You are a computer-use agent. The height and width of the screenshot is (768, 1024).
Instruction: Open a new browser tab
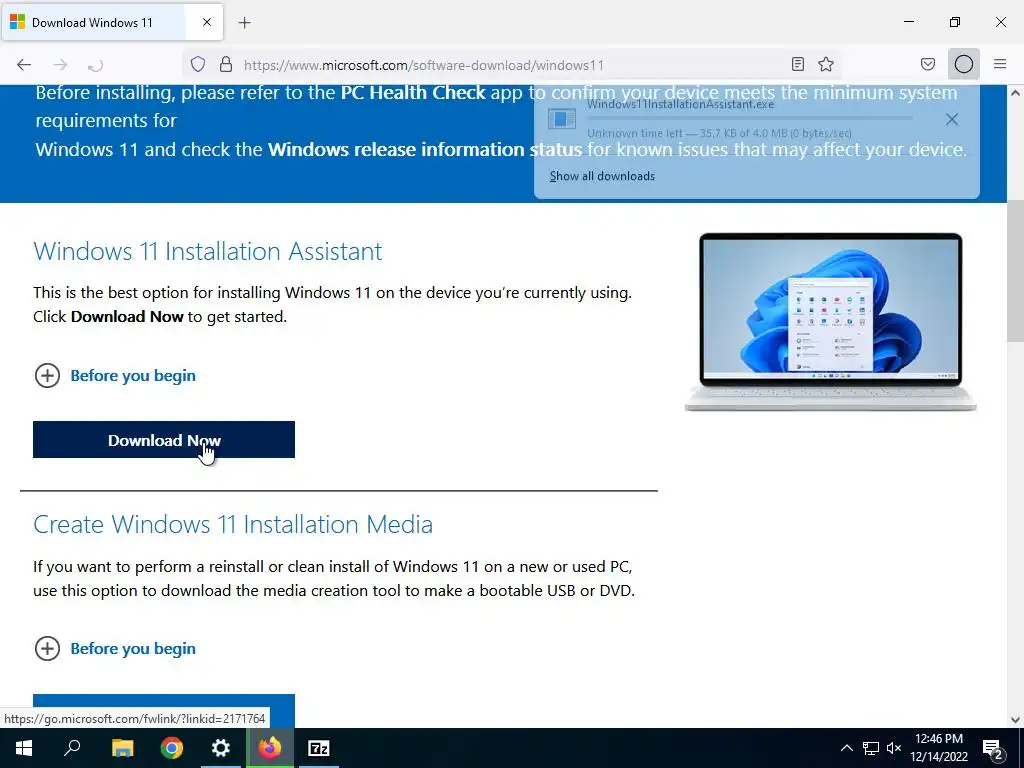tap(244, 23)
